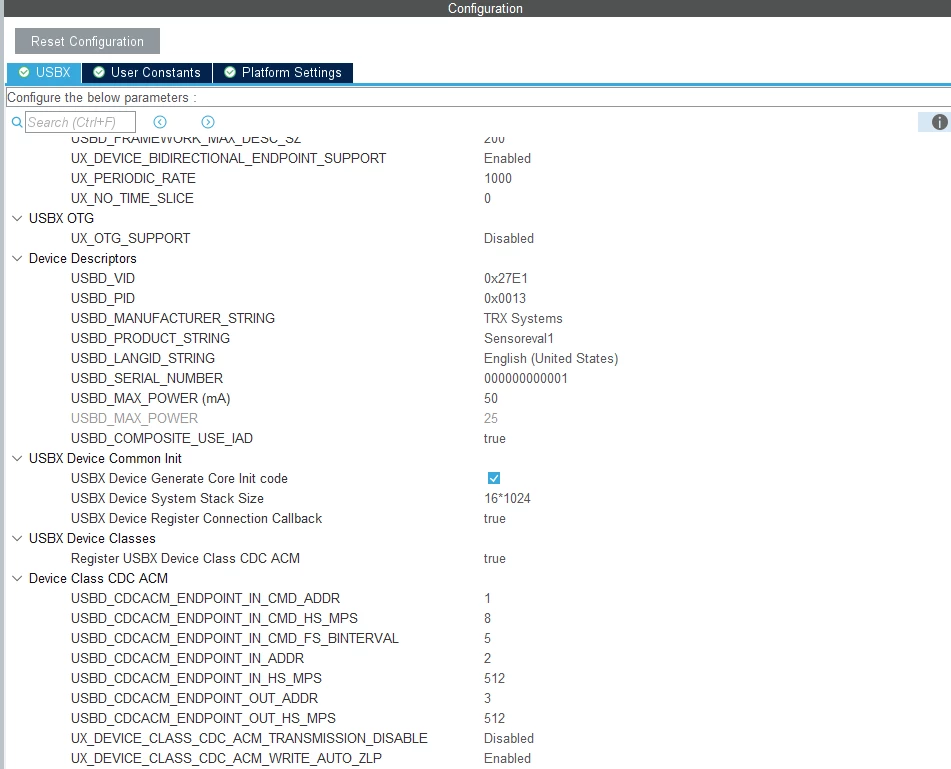Click green check icon on Platform Settings tab

230,72
